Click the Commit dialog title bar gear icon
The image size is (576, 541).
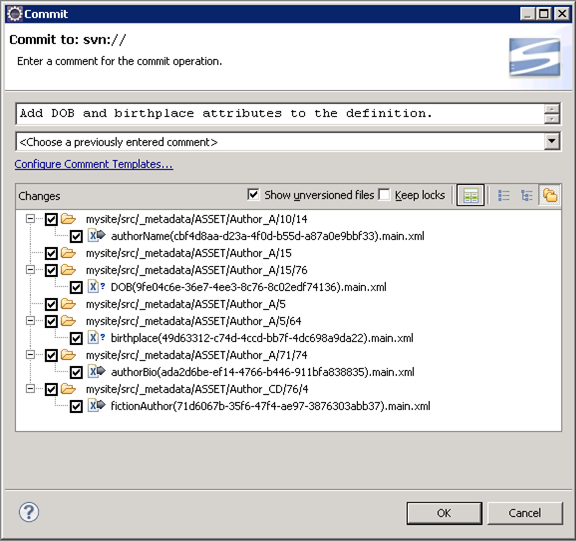click(15, 14)
